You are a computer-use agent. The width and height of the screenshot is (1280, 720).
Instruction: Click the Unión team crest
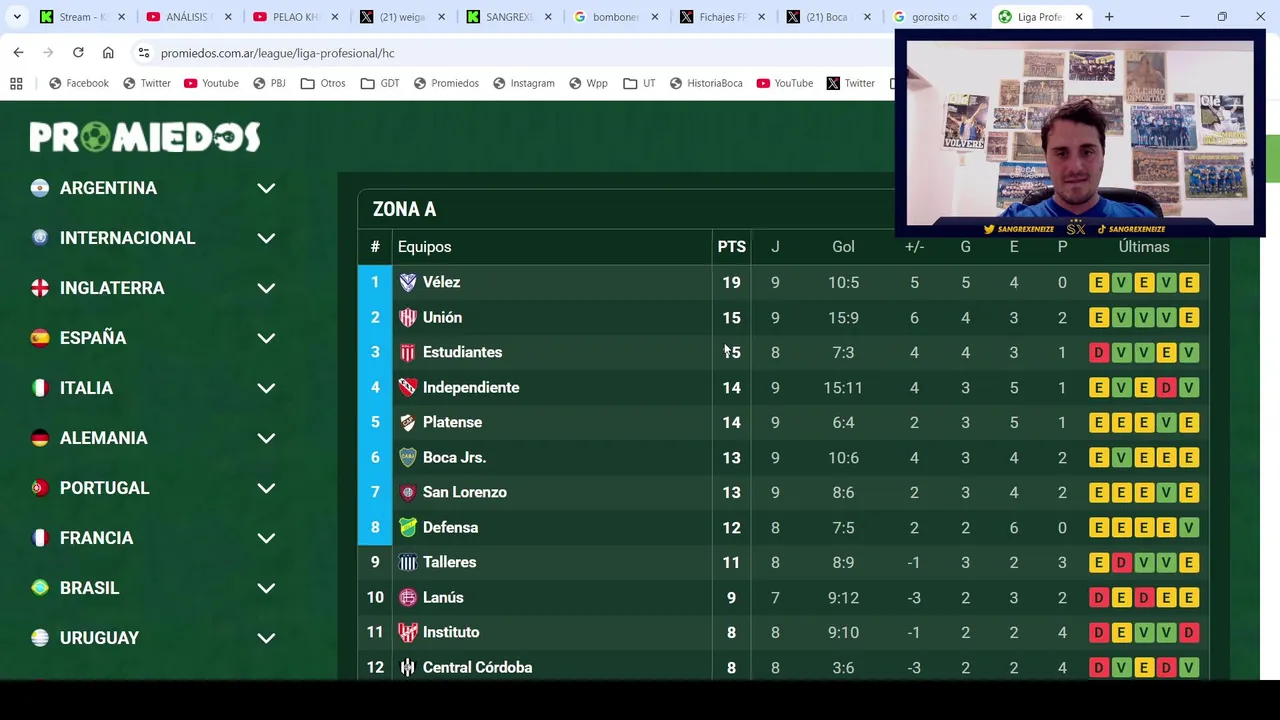(407, 317)
